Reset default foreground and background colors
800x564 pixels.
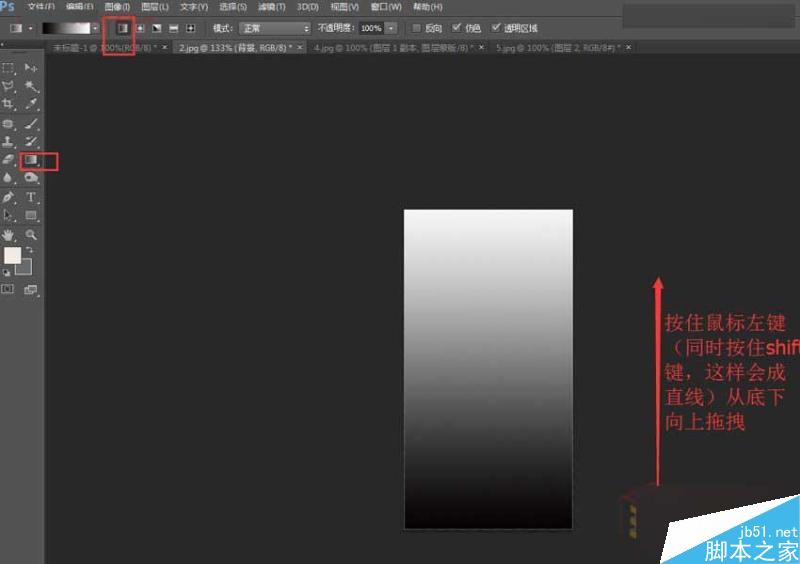[x=7, y=273]
